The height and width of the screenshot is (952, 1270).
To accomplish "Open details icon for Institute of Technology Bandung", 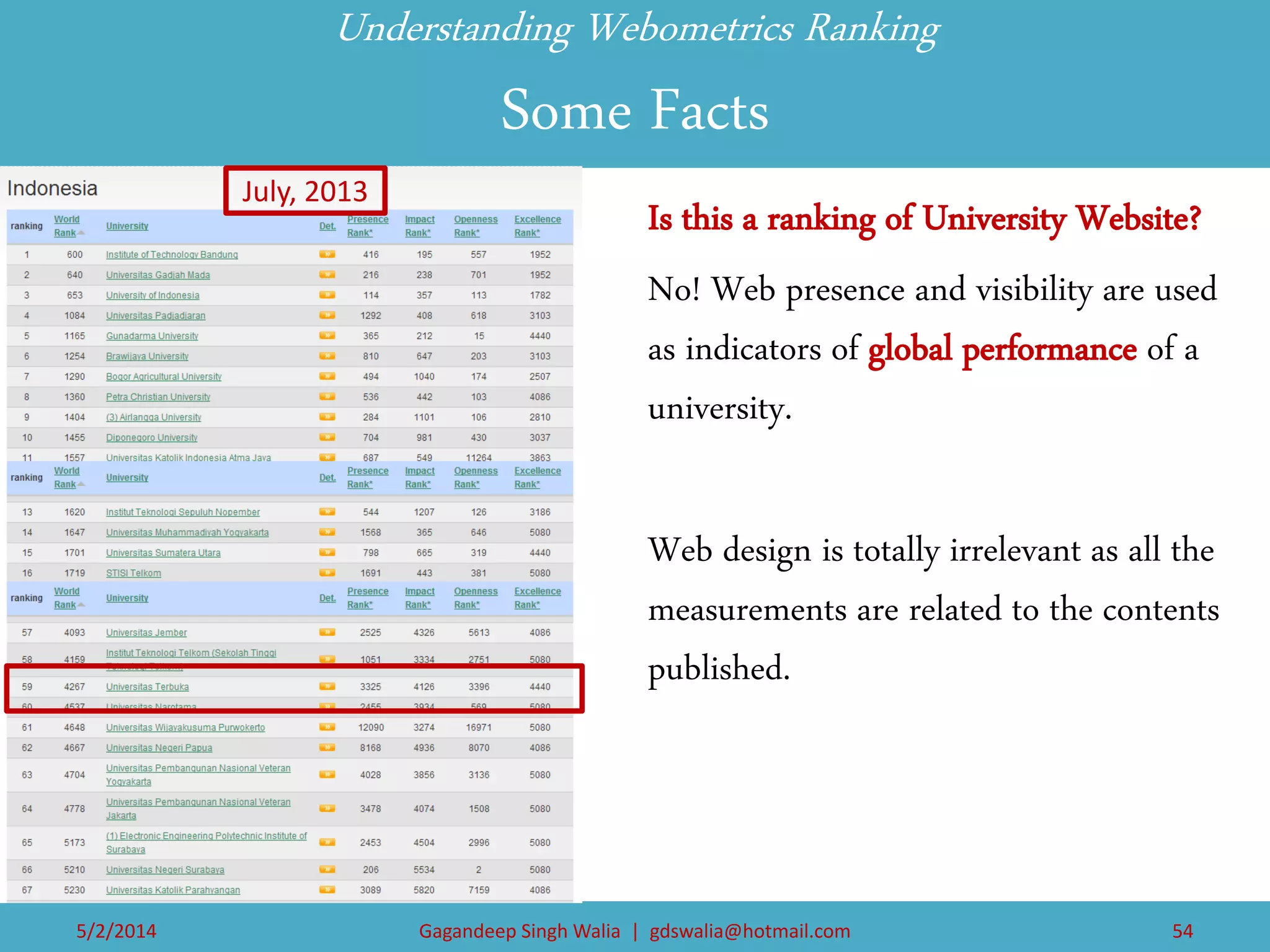I will point(327,254).
